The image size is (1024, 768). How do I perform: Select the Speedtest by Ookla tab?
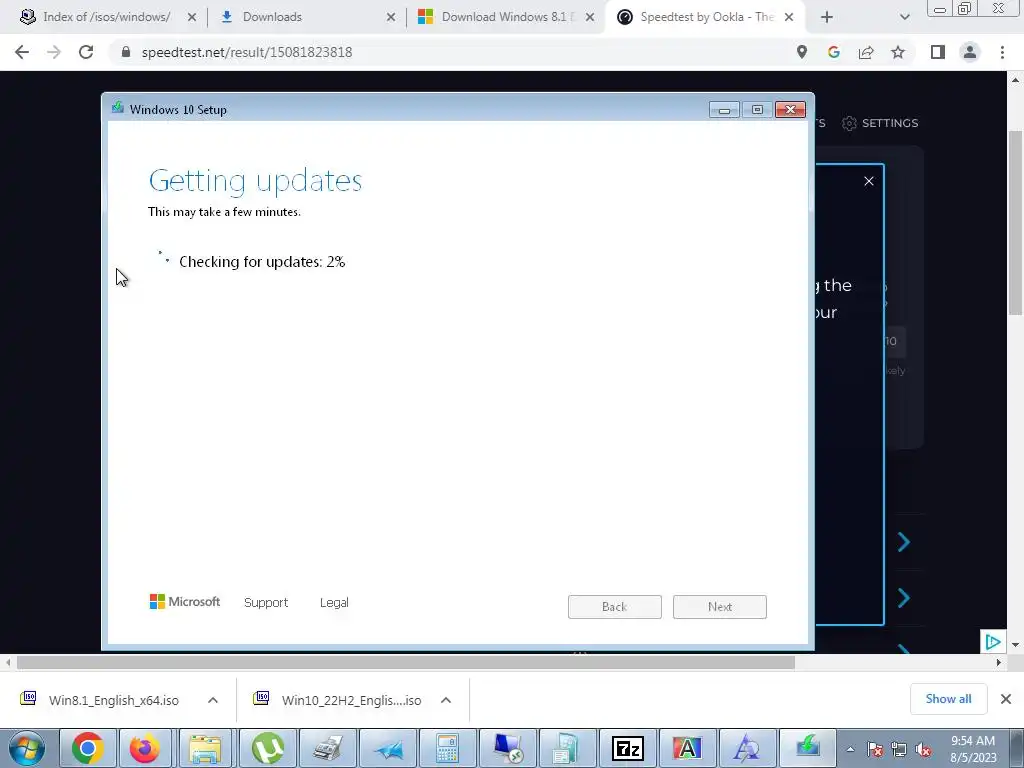coord(704,17)
